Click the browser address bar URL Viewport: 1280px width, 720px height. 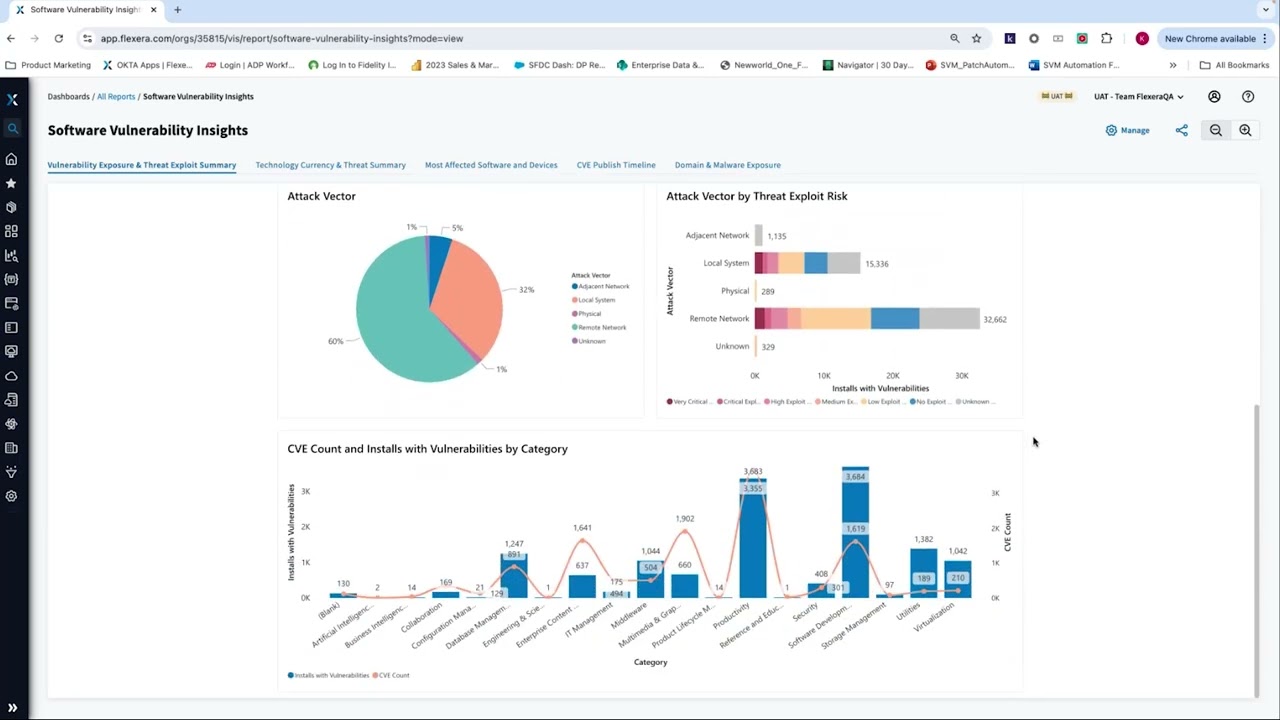282,38
